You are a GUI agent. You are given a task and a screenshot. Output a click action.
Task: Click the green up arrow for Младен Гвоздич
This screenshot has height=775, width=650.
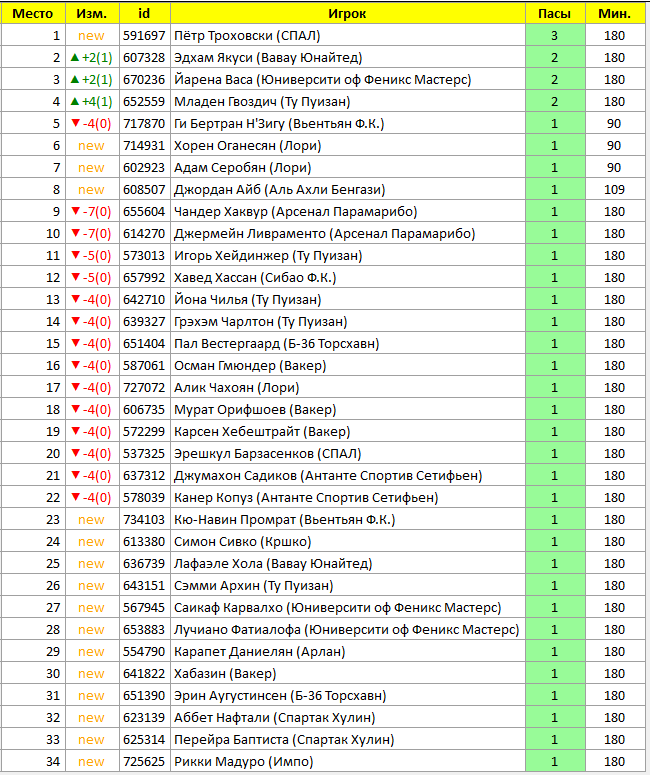pos(75,101)
